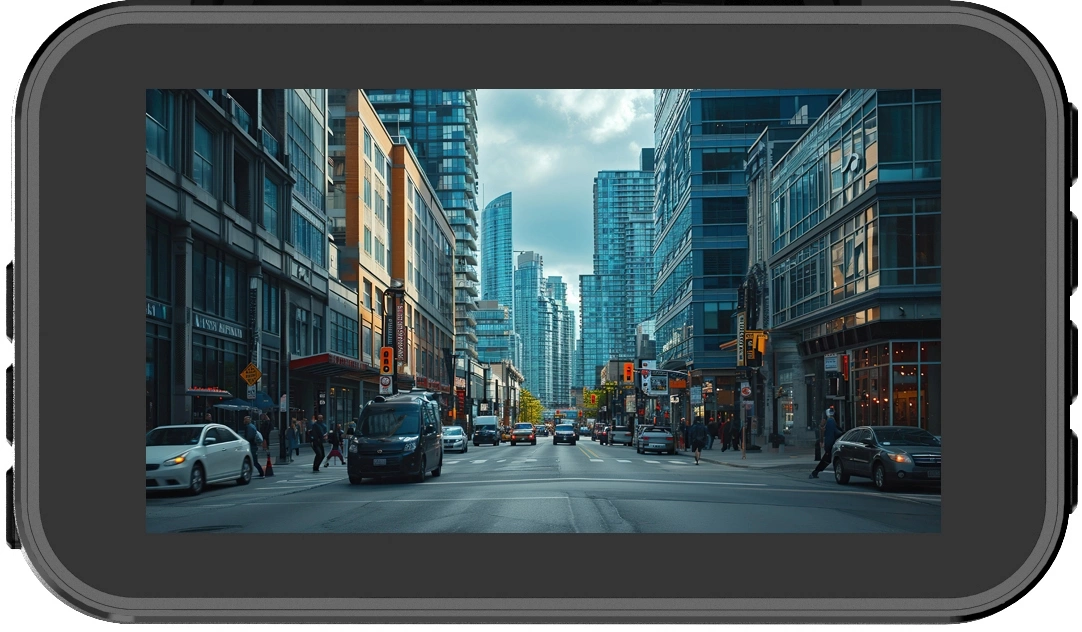This screenshot has height=632, width=1082.
Task: Tap the pedestrian stepping off the right curb
Action: point(826,443)
